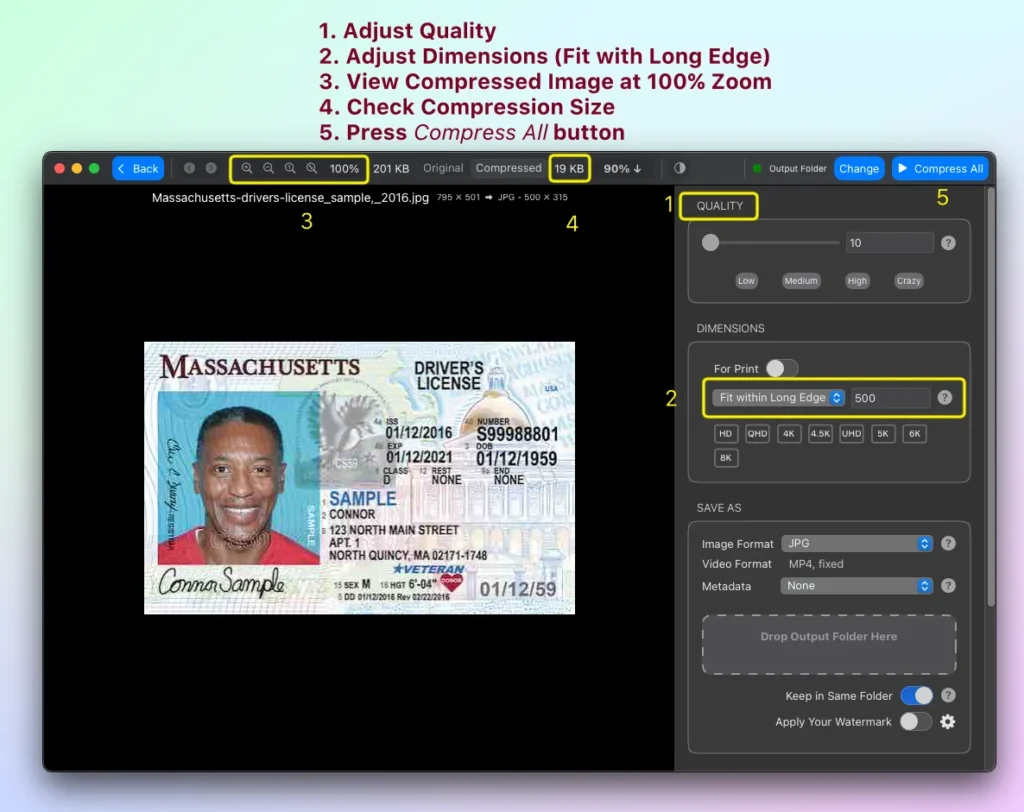This screenshot has width=1024, height=812.
Task: Click the 100% zoom level text
Action: tap(344, 169)
